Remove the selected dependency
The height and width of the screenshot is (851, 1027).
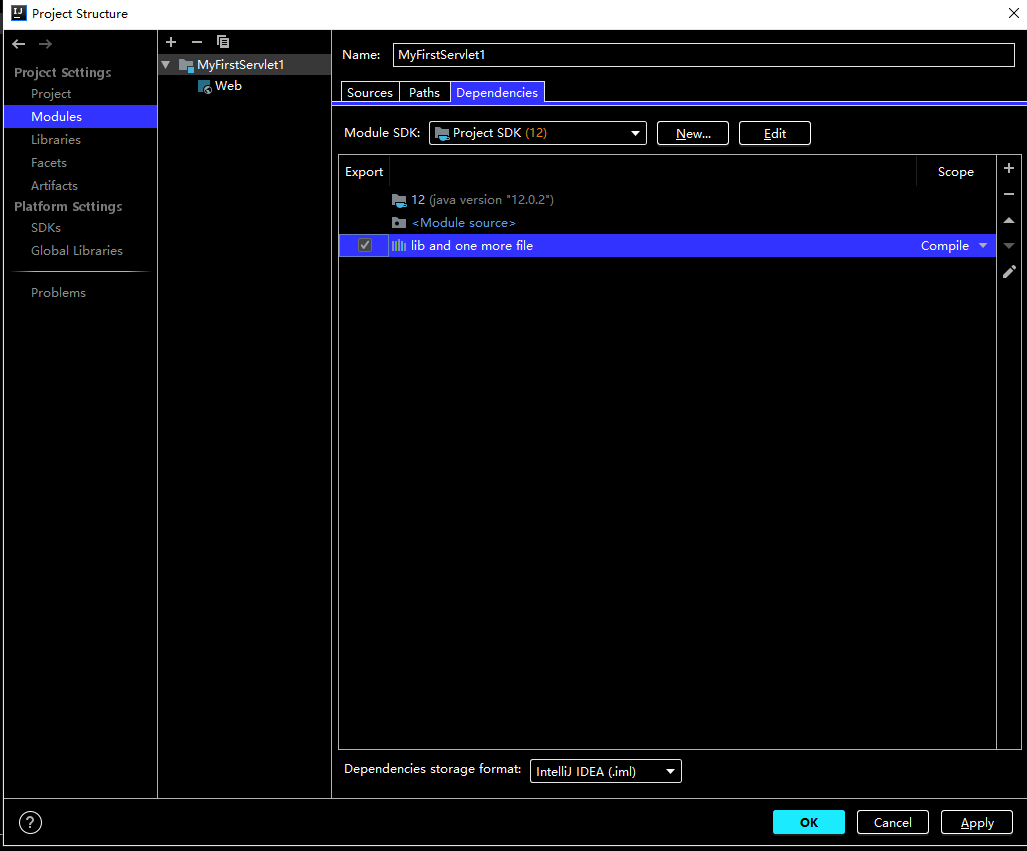(1009, 194)
